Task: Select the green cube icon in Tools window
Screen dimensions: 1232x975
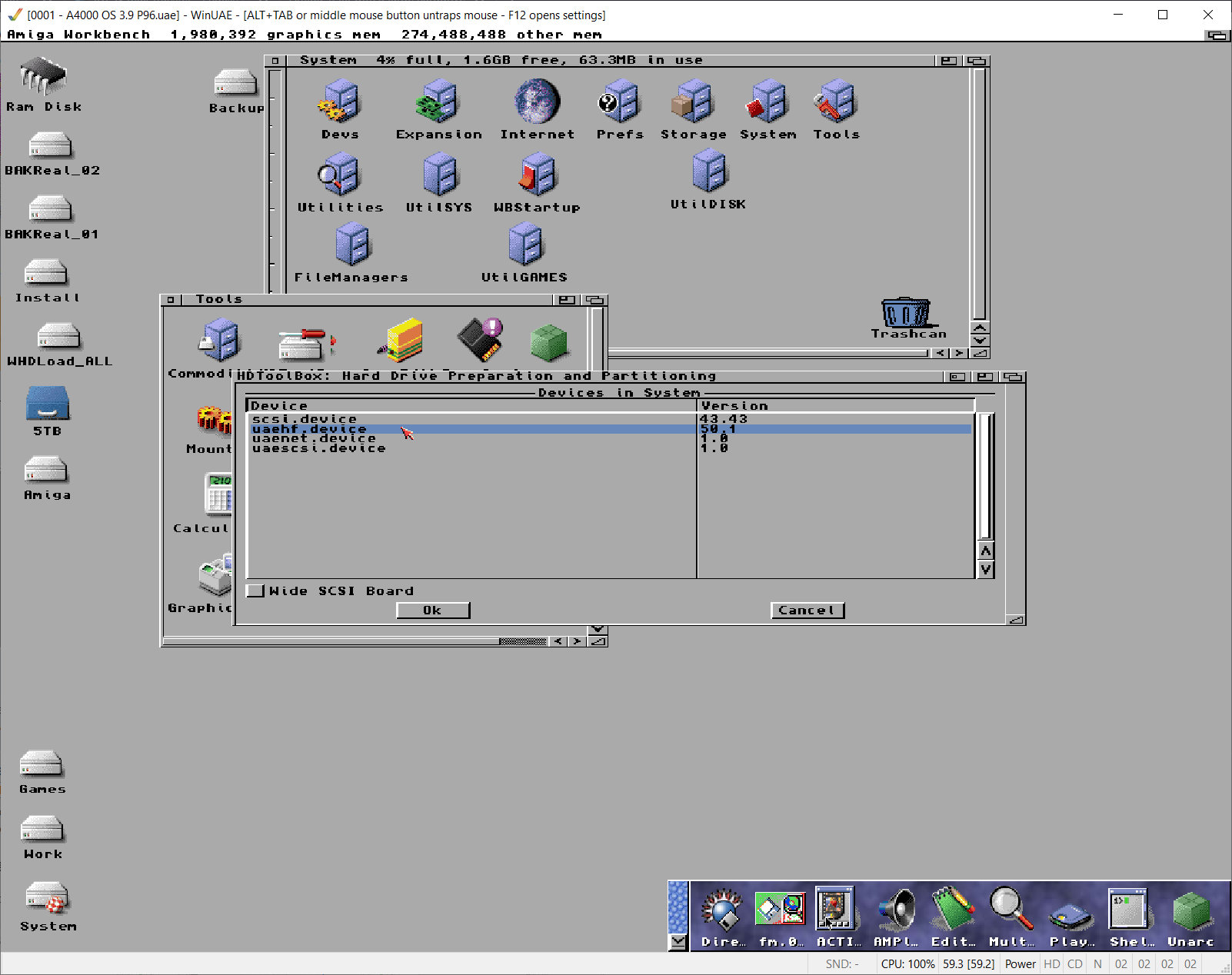Action: (x=549, y=341)
